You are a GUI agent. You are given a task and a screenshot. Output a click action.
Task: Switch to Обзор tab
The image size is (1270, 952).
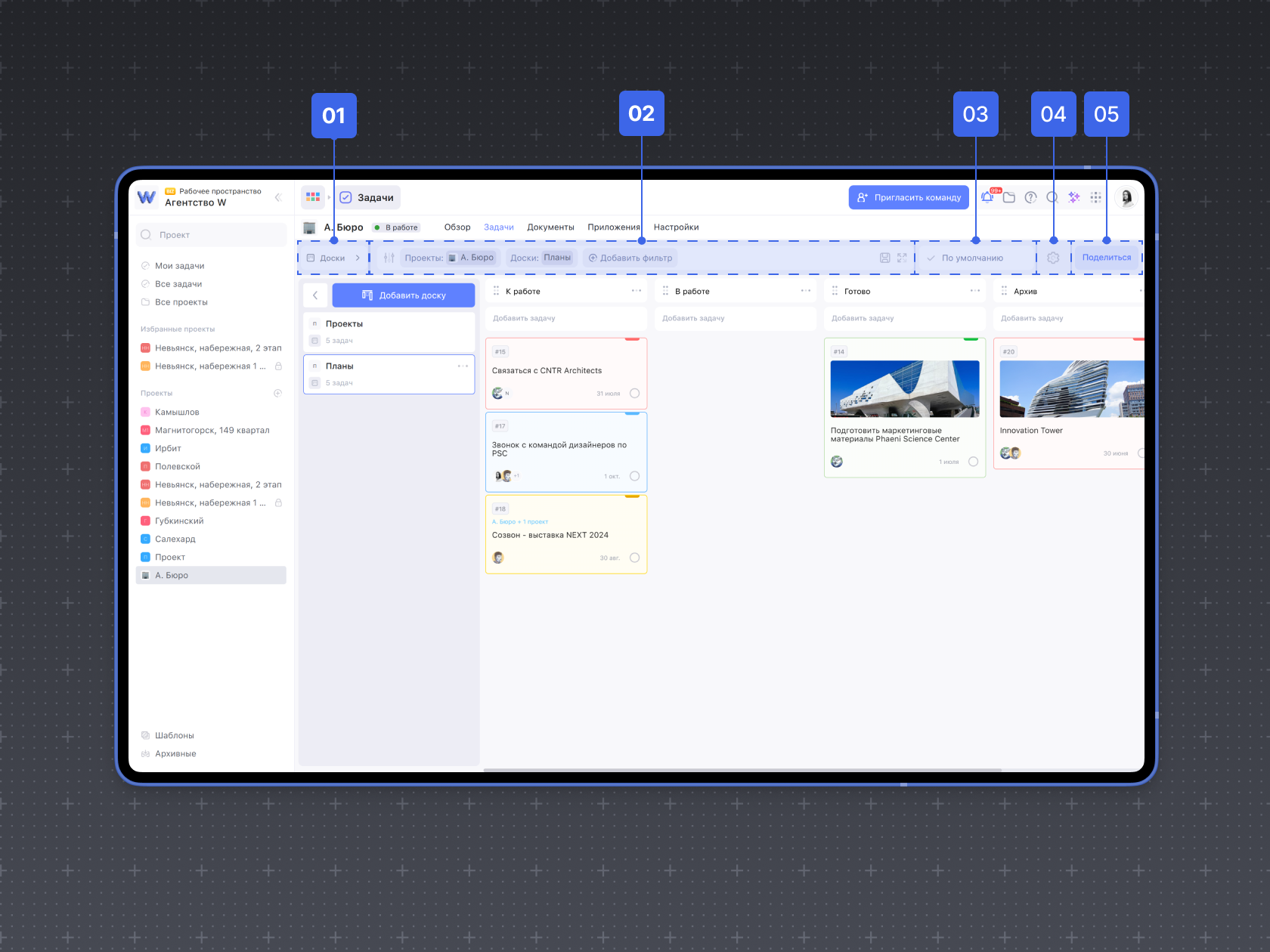[x=457, y=227]
